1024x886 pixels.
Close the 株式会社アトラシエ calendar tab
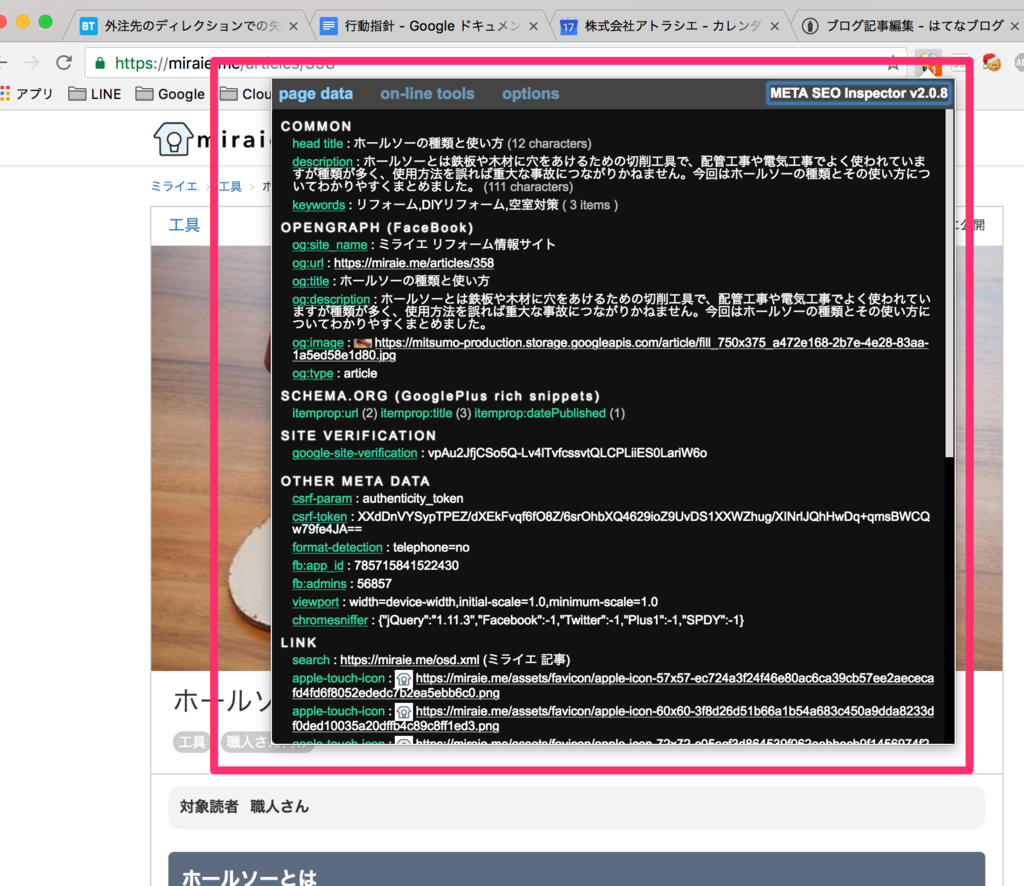[775, 26]
